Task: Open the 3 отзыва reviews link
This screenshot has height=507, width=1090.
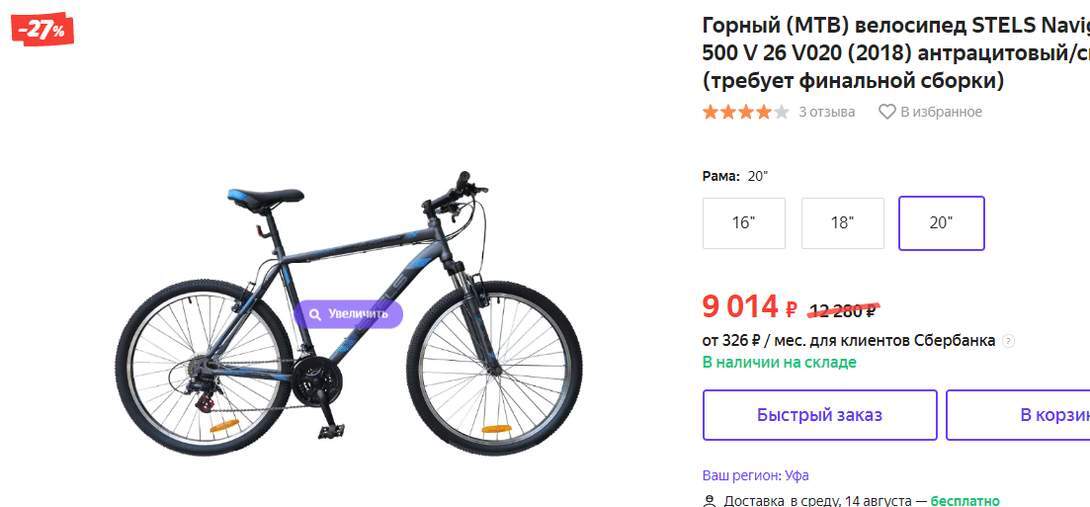Action: coord(826,112)
